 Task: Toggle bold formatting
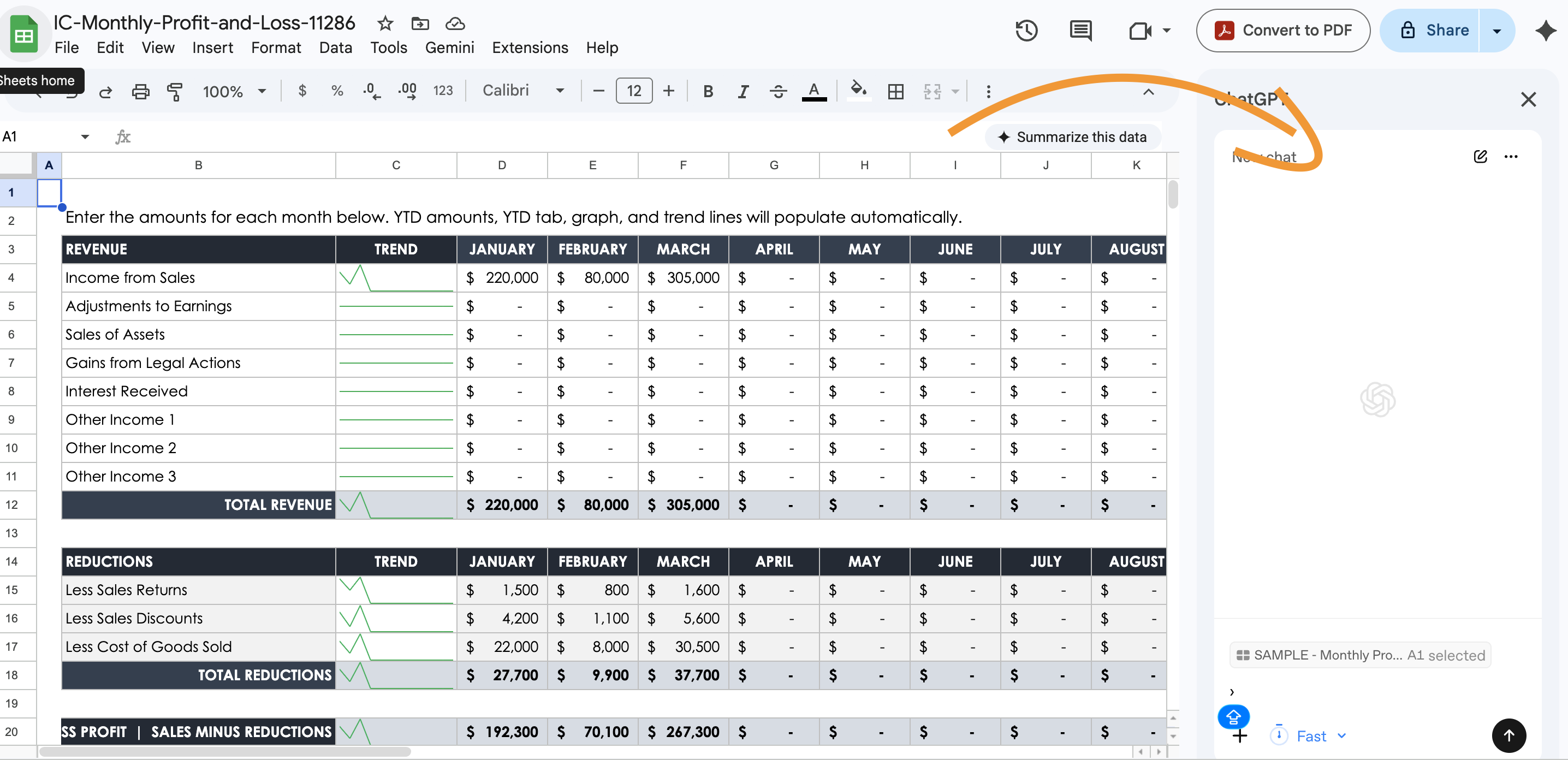(x=708, y=91)
